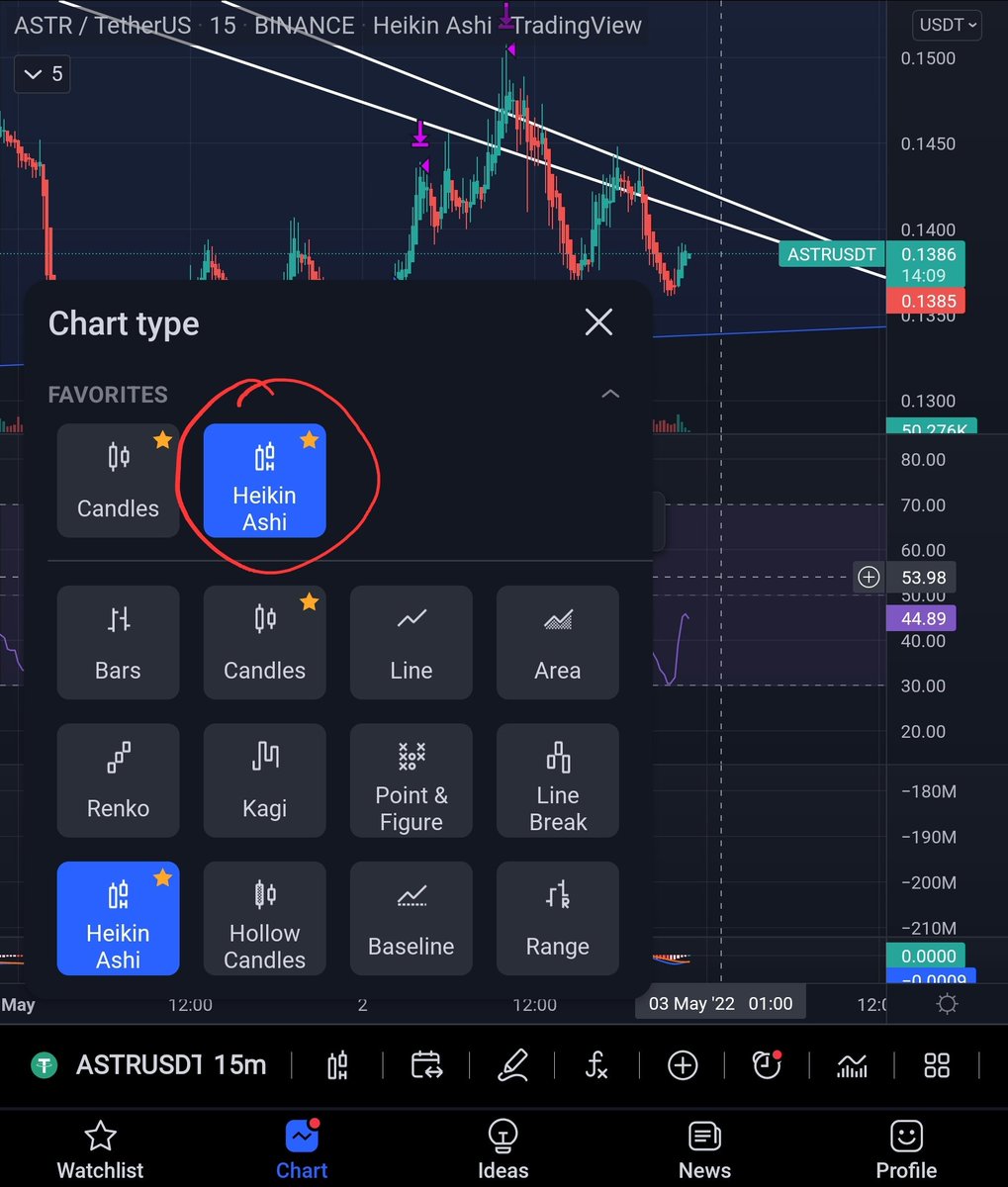
Task: Choose Heikin Ashi in the full chart type grid
Action: click(119, 918)
